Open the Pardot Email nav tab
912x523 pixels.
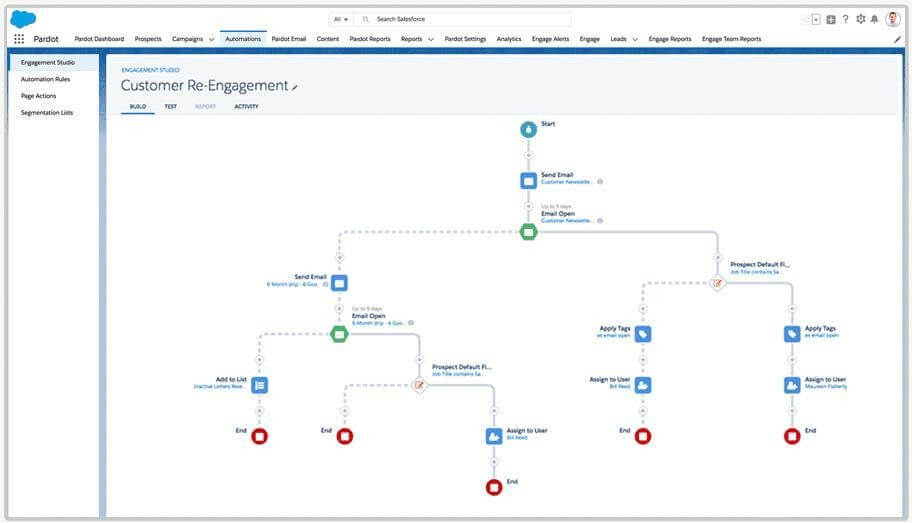point(288,39)
